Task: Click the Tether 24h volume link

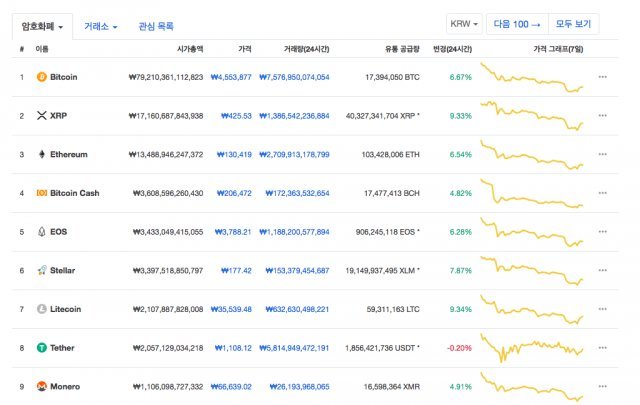Action: pyautogui.click(x=294, y=348)
